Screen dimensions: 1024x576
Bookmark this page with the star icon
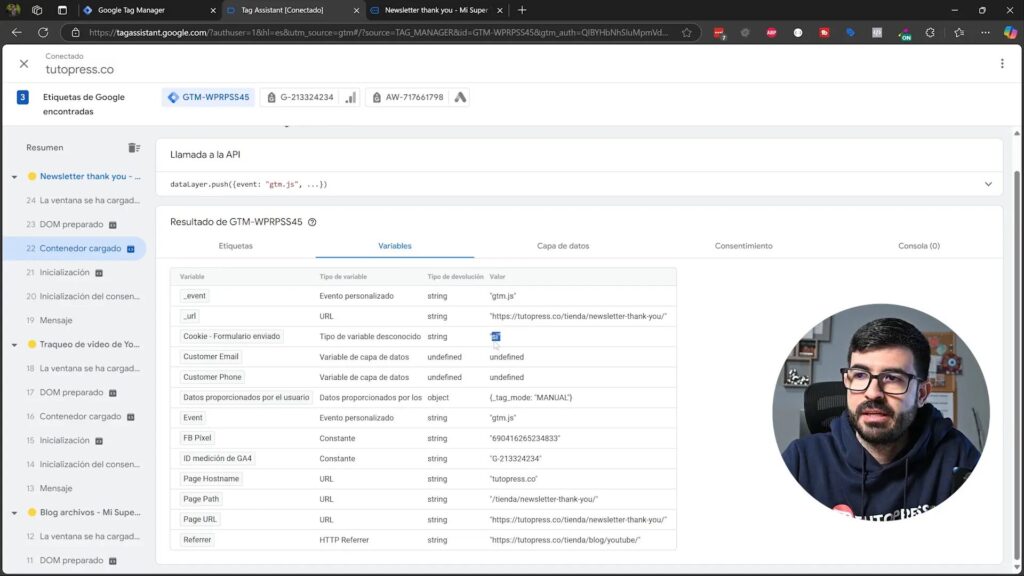[x=686, y=33]
